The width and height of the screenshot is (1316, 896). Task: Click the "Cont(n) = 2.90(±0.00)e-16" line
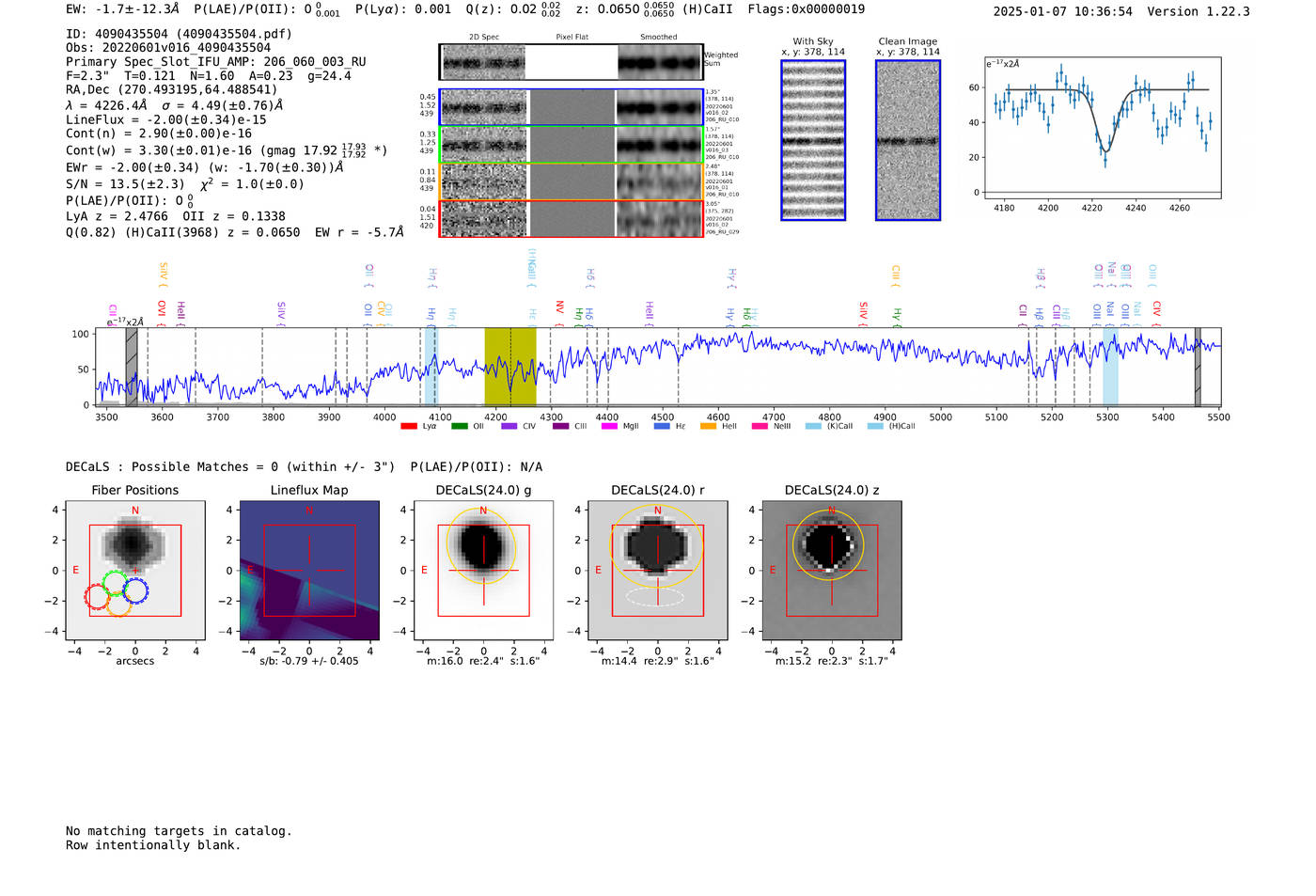click(159, 134)
